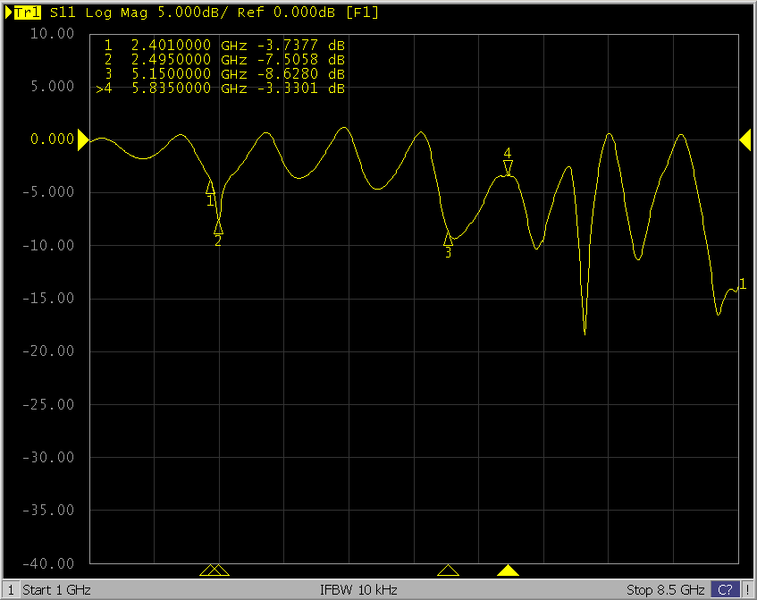Viewport: 757px width, 600px height.
Task: Click the C? correction status indicator
Action: point(725,589)
